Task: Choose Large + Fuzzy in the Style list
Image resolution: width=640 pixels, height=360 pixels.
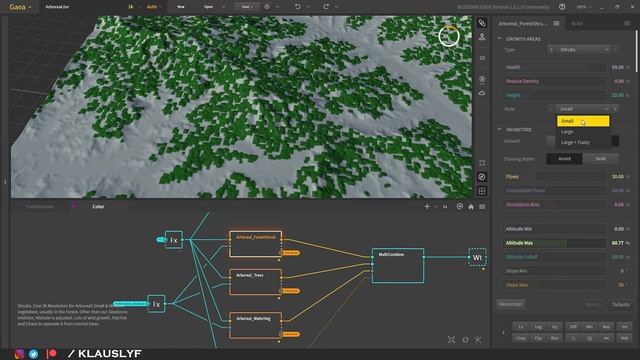Action: click(583, 142)
